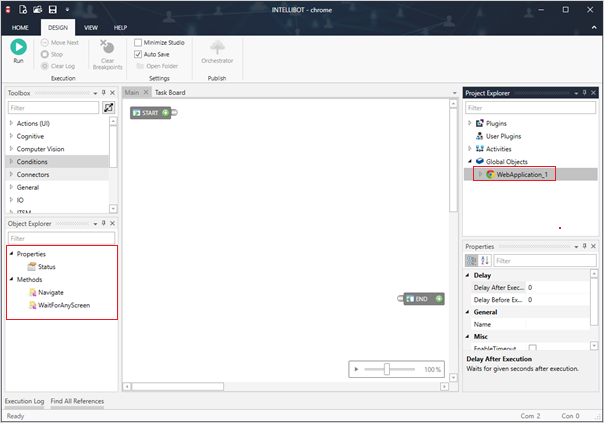
Task: Expand the Conditions category
Action: pos(11,161)
